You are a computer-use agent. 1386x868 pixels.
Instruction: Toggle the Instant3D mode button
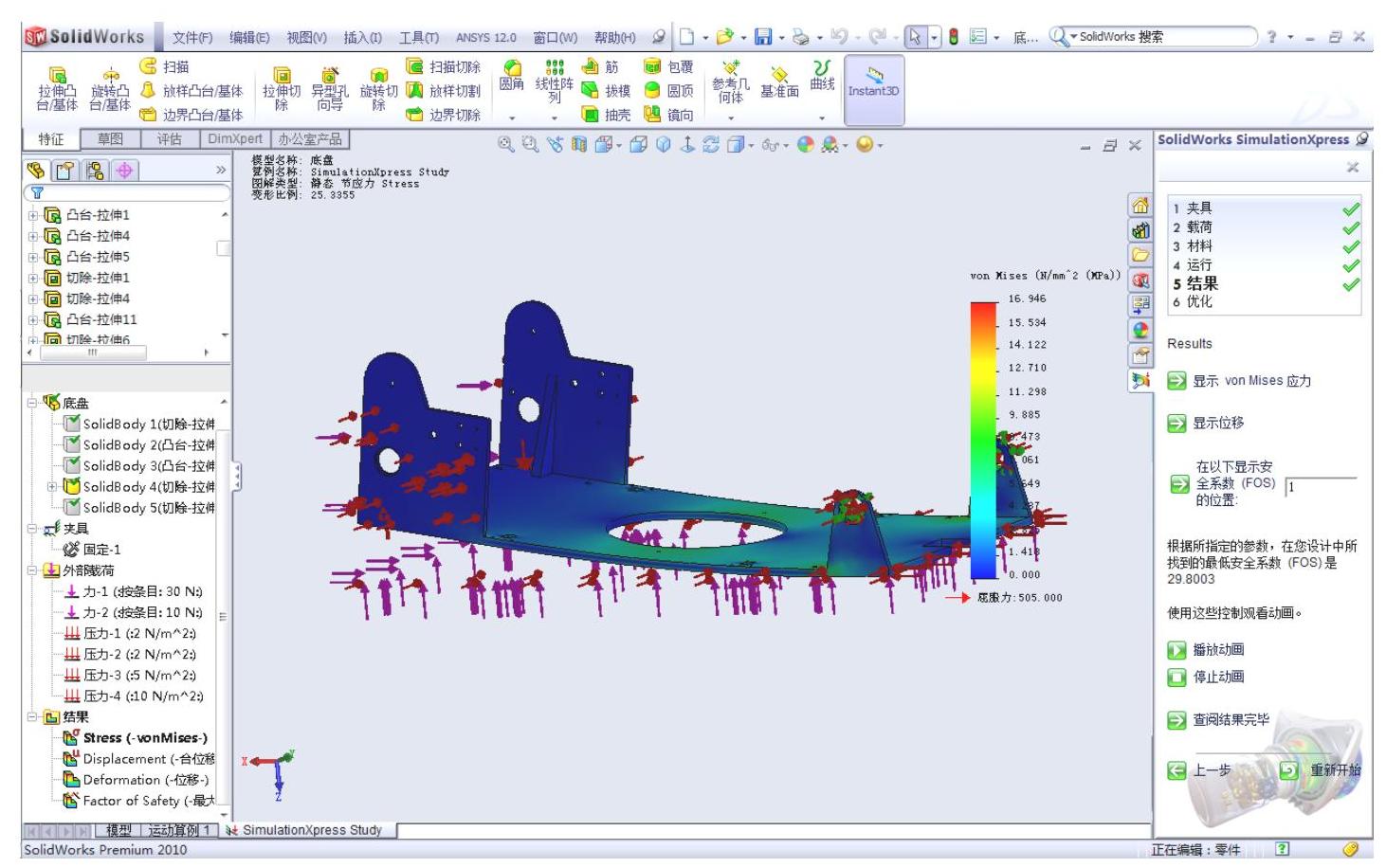point(873,81)
